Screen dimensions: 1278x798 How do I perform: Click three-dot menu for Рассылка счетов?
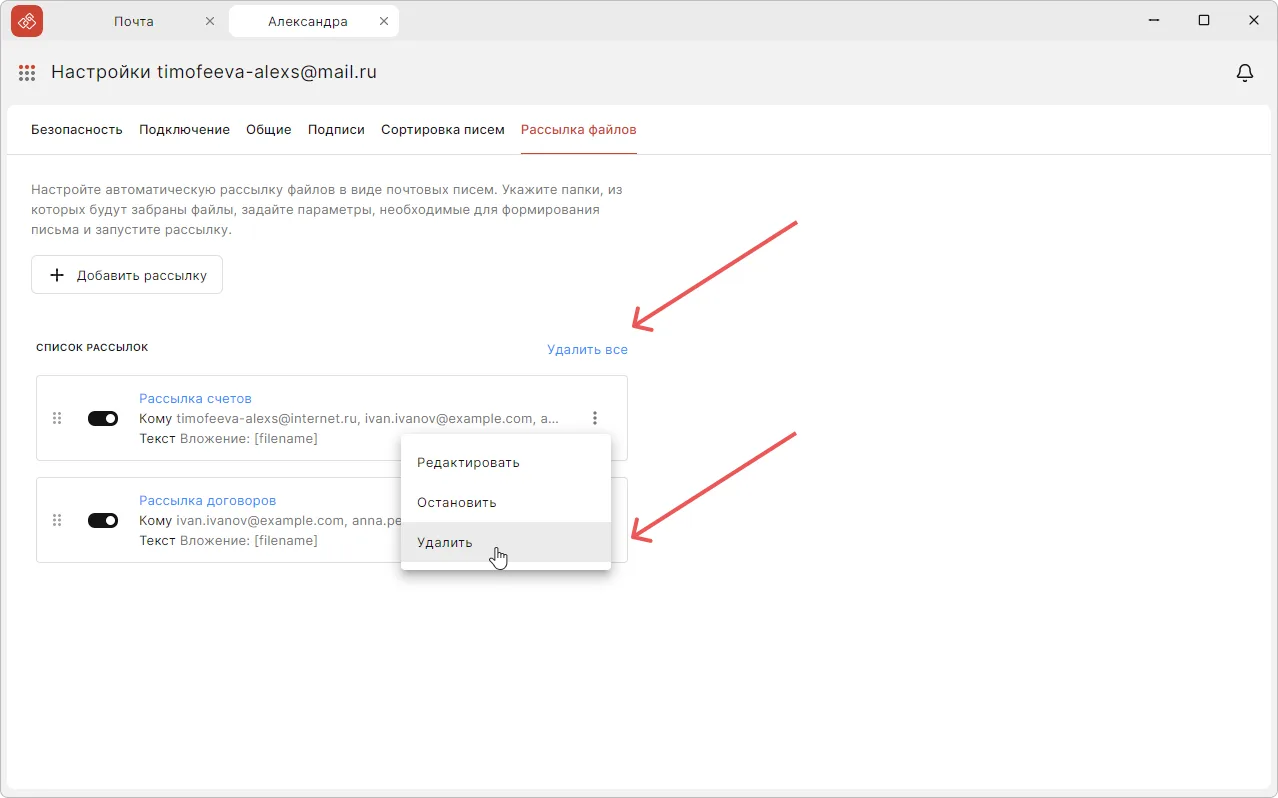coord(595,418)
